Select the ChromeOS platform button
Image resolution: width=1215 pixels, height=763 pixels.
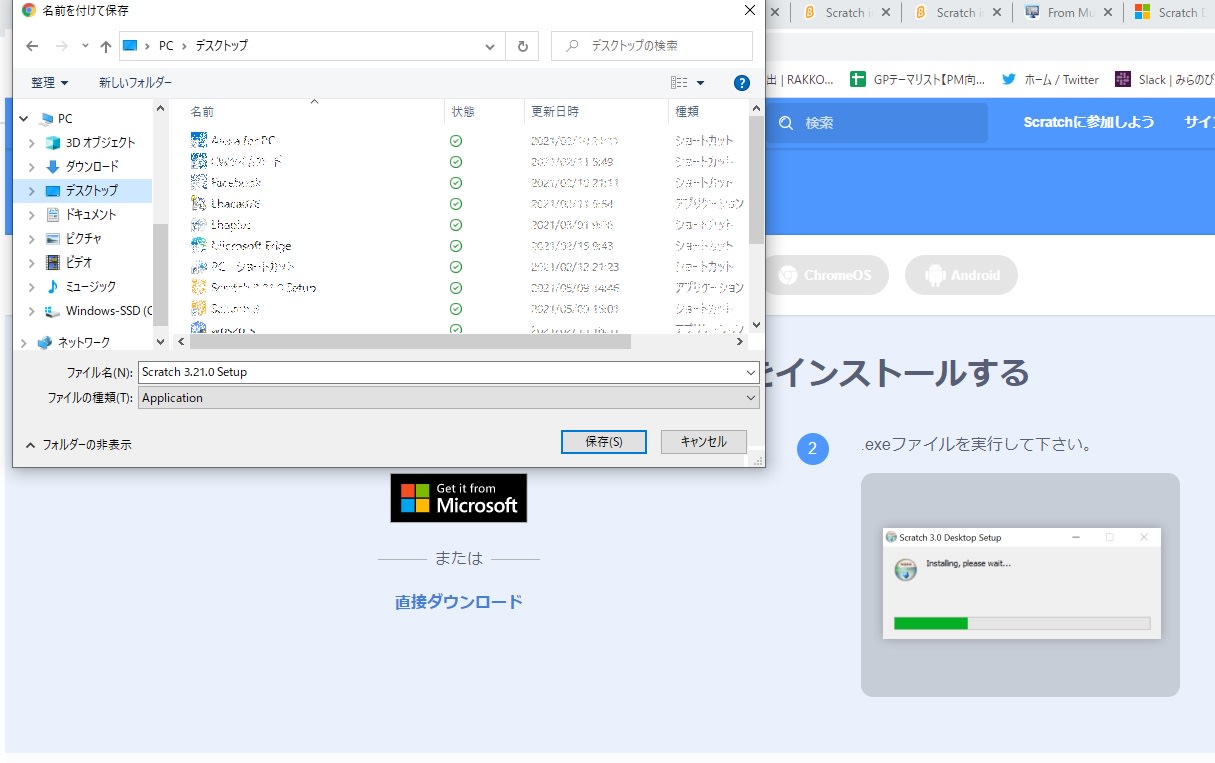coord(825,275)
